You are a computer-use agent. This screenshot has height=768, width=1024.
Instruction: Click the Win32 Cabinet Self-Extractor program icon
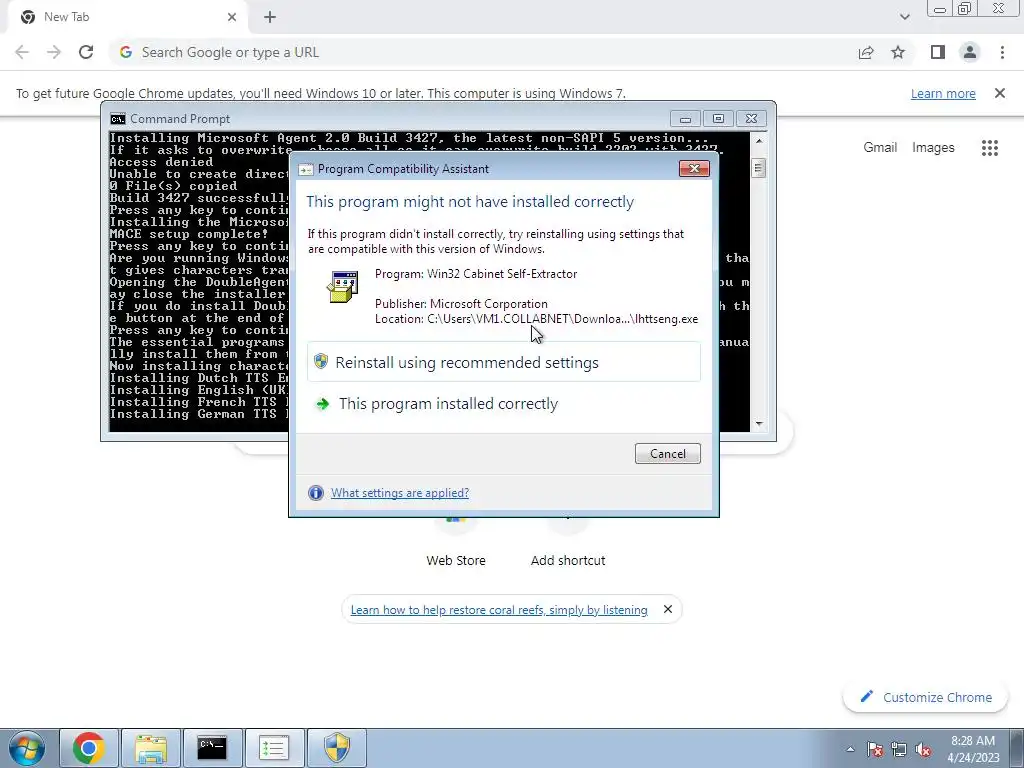[343, 286]
